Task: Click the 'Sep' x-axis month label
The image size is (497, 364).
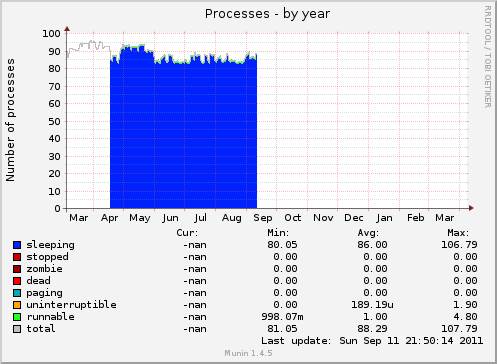Action: 263,218
